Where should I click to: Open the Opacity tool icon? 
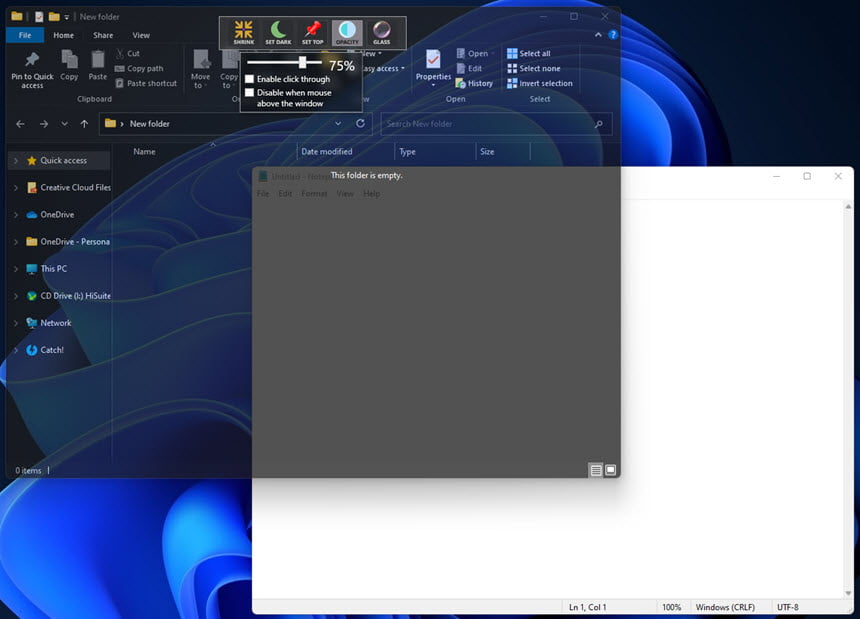click(347, 32)
